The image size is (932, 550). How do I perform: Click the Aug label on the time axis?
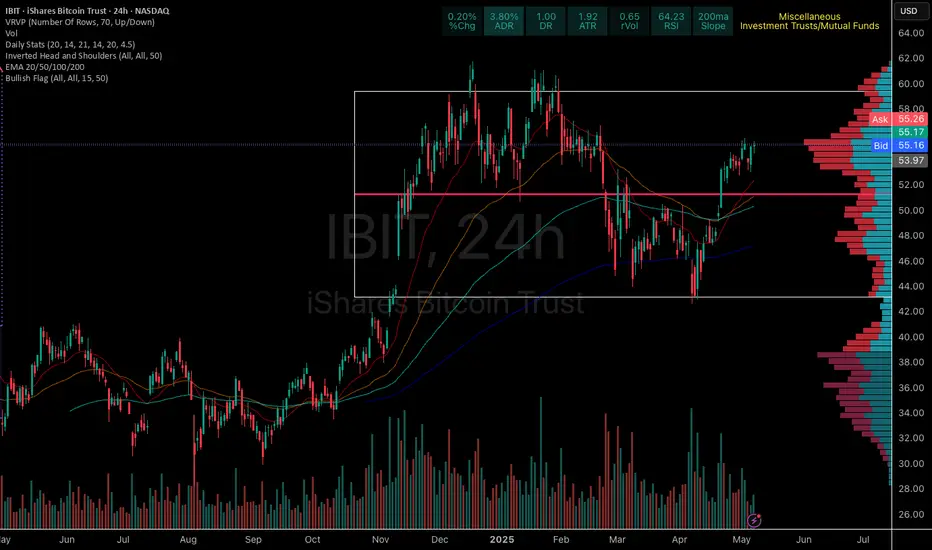(x=188, y=540)
